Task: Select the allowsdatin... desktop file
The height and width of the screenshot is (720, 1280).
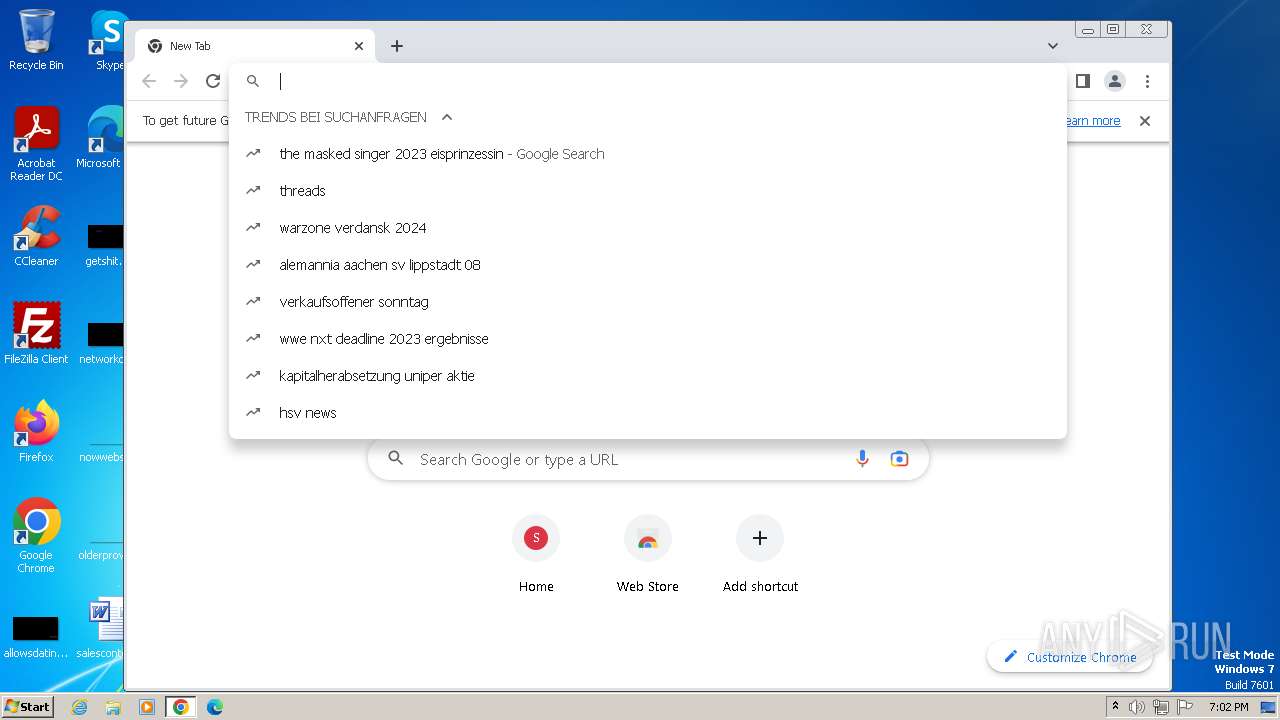Action: [x=36, y=636]
